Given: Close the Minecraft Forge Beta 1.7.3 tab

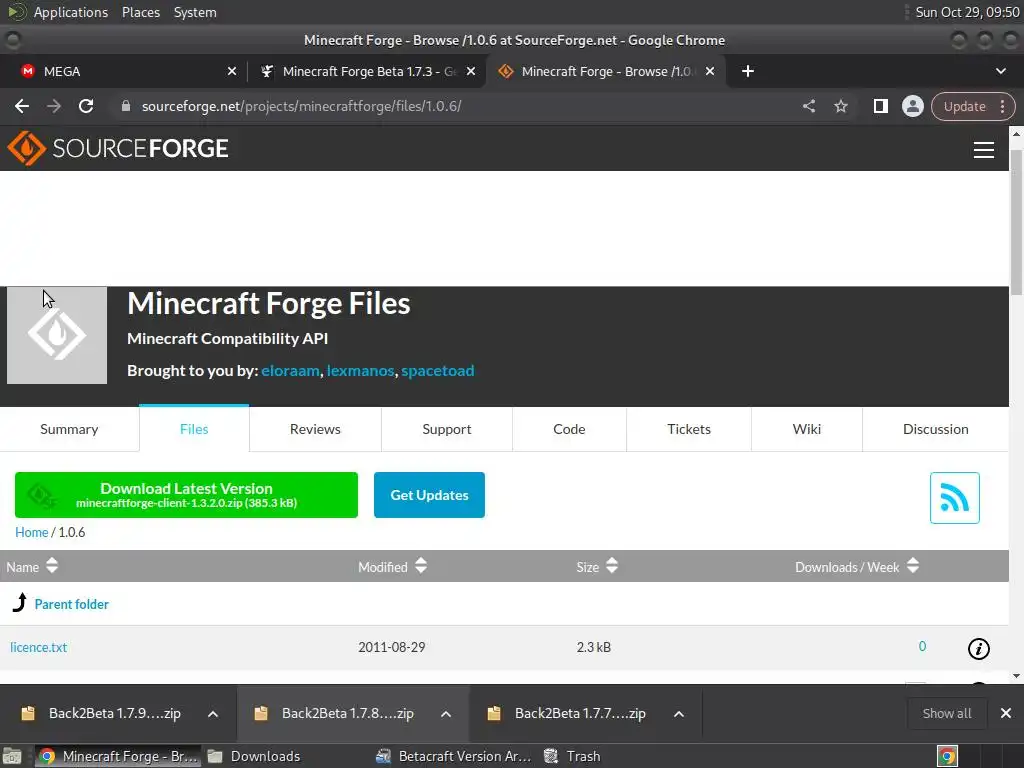Looking at the screenshot, I should coord(471,71).
